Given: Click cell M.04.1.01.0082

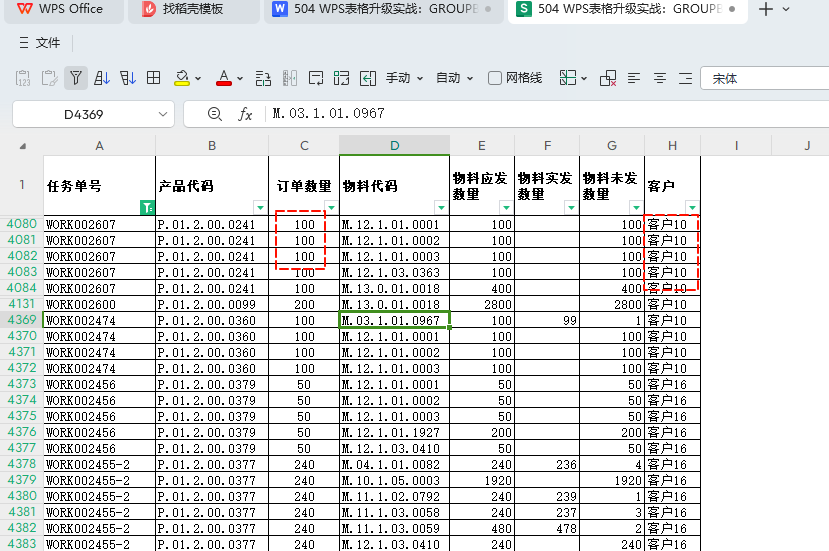Looking at the screenshot, I should point(394,464).
